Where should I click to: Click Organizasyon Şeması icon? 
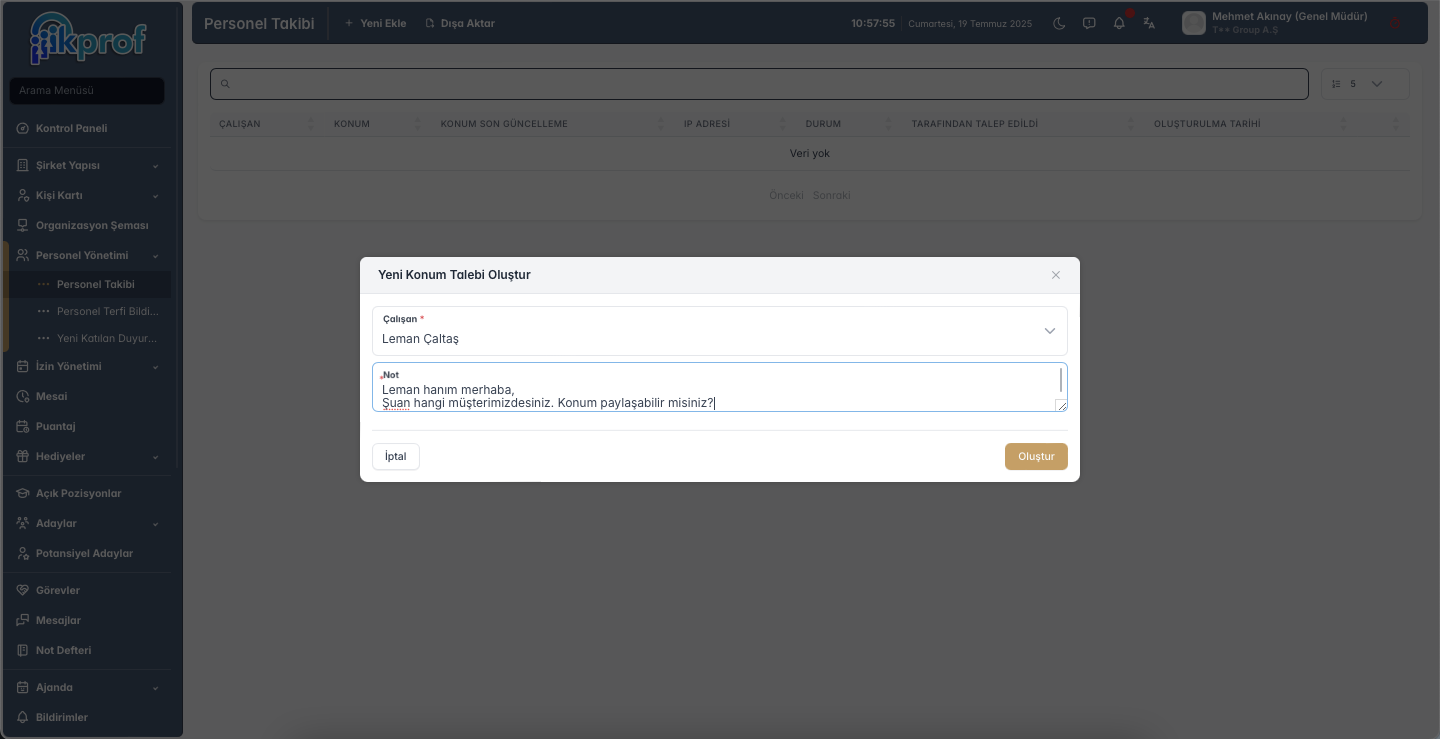click(x=23, y=225)
